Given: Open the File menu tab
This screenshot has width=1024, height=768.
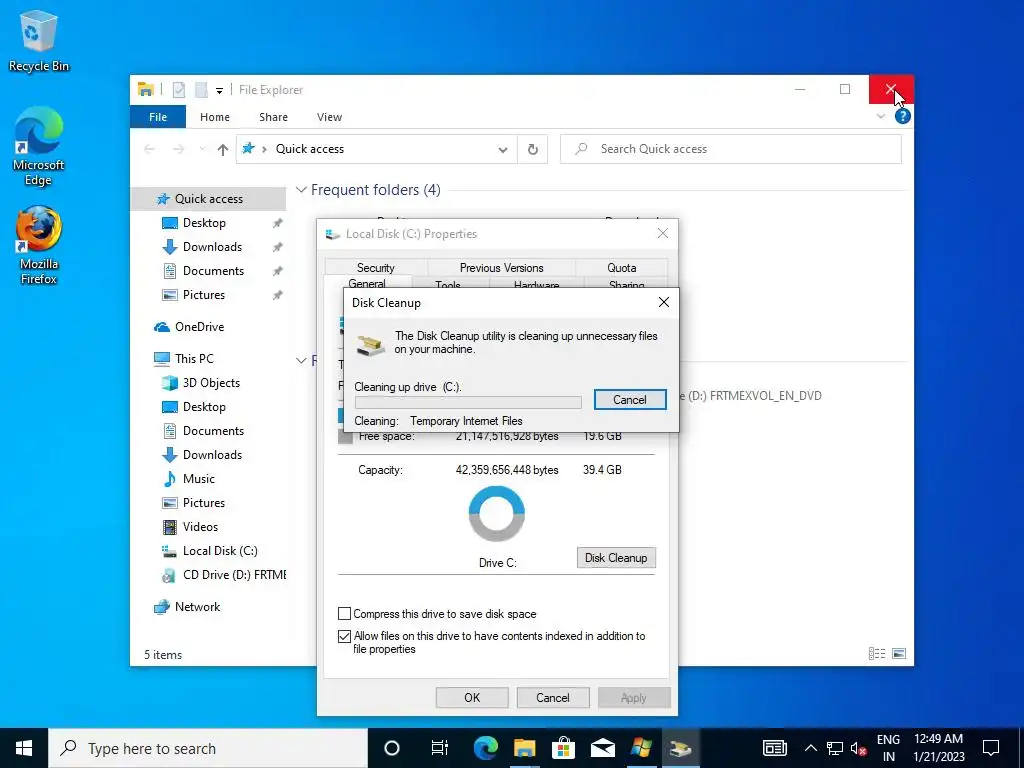Looking at the screenshot, I should tap(158, 117).
